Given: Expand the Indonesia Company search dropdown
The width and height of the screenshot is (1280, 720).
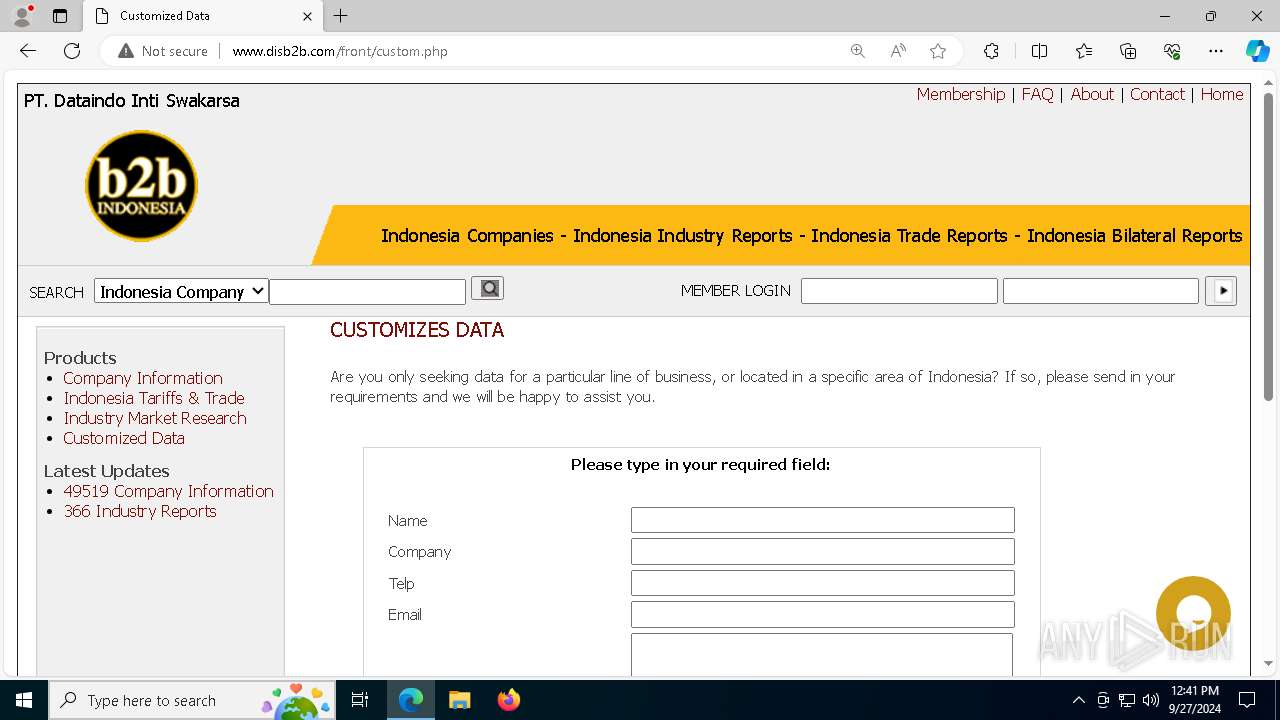Looking at the screenshot, I should pyautogui.click(x=181, y=291).
